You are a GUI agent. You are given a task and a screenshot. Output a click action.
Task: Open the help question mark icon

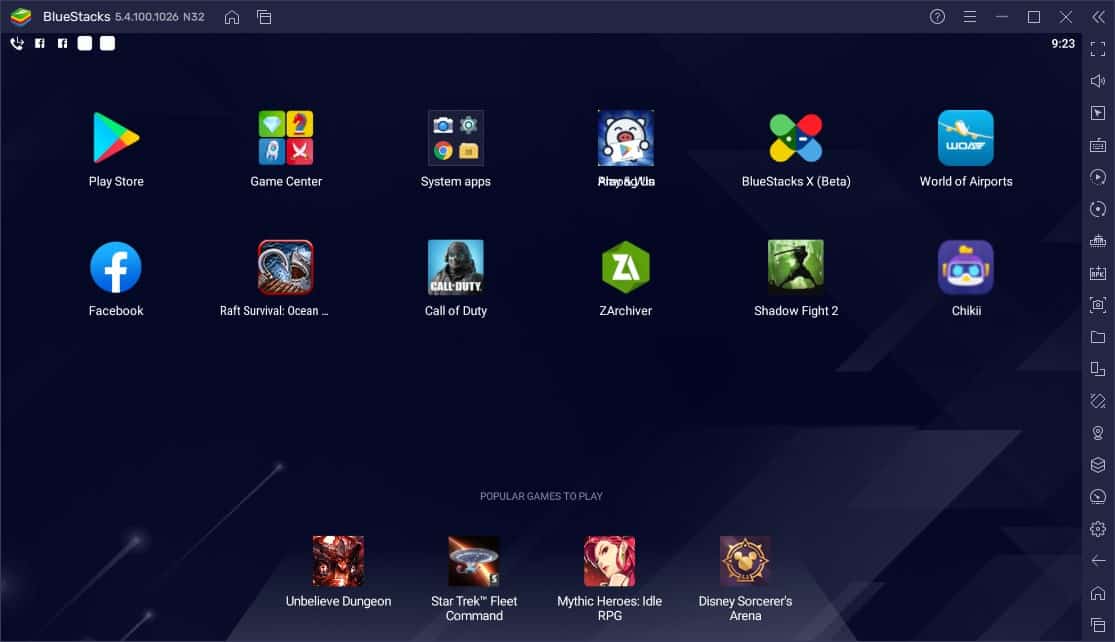coord(937,16)
